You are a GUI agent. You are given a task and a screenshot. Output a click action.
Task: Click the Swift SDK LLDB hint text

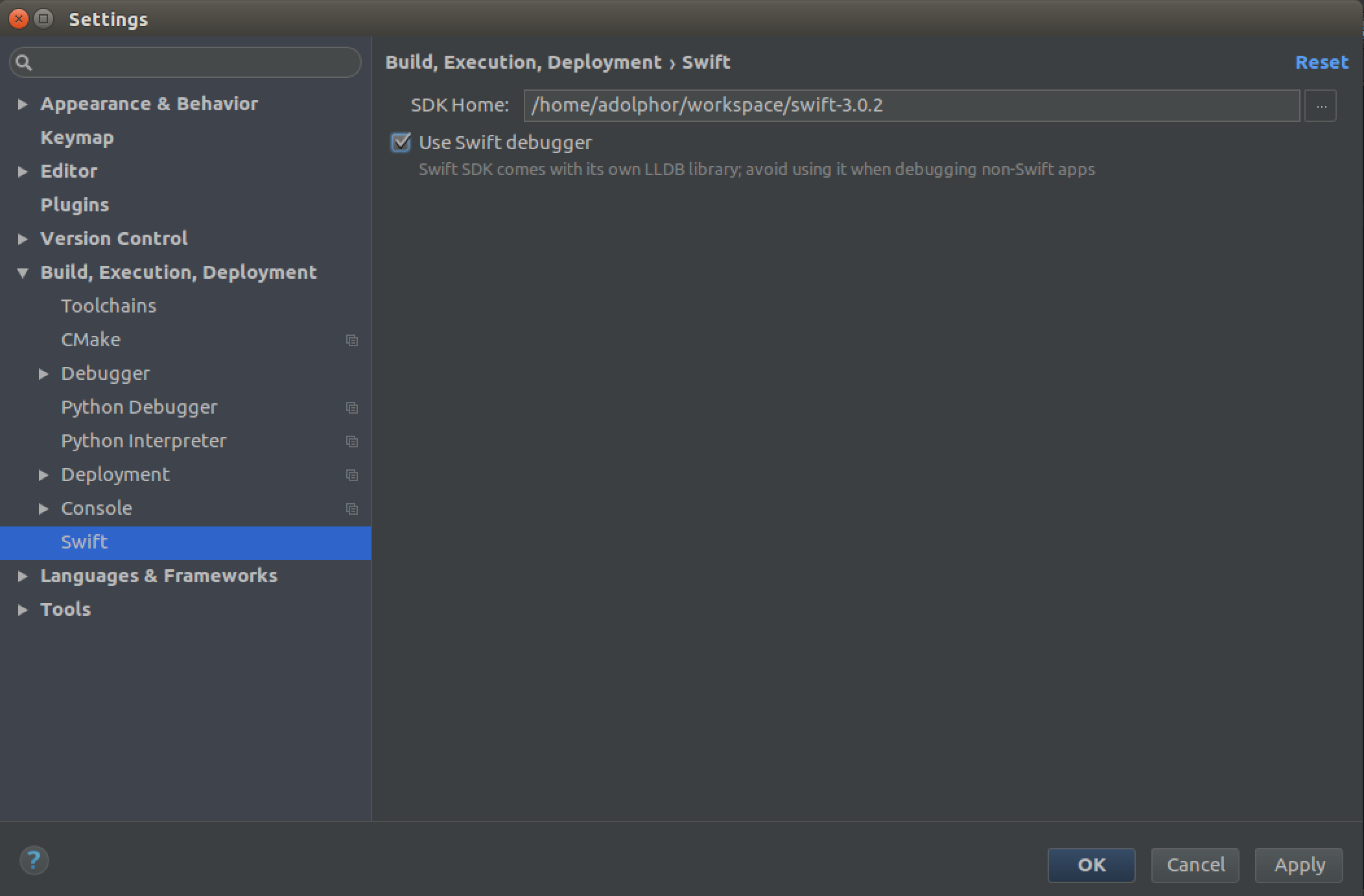(757, 170)
